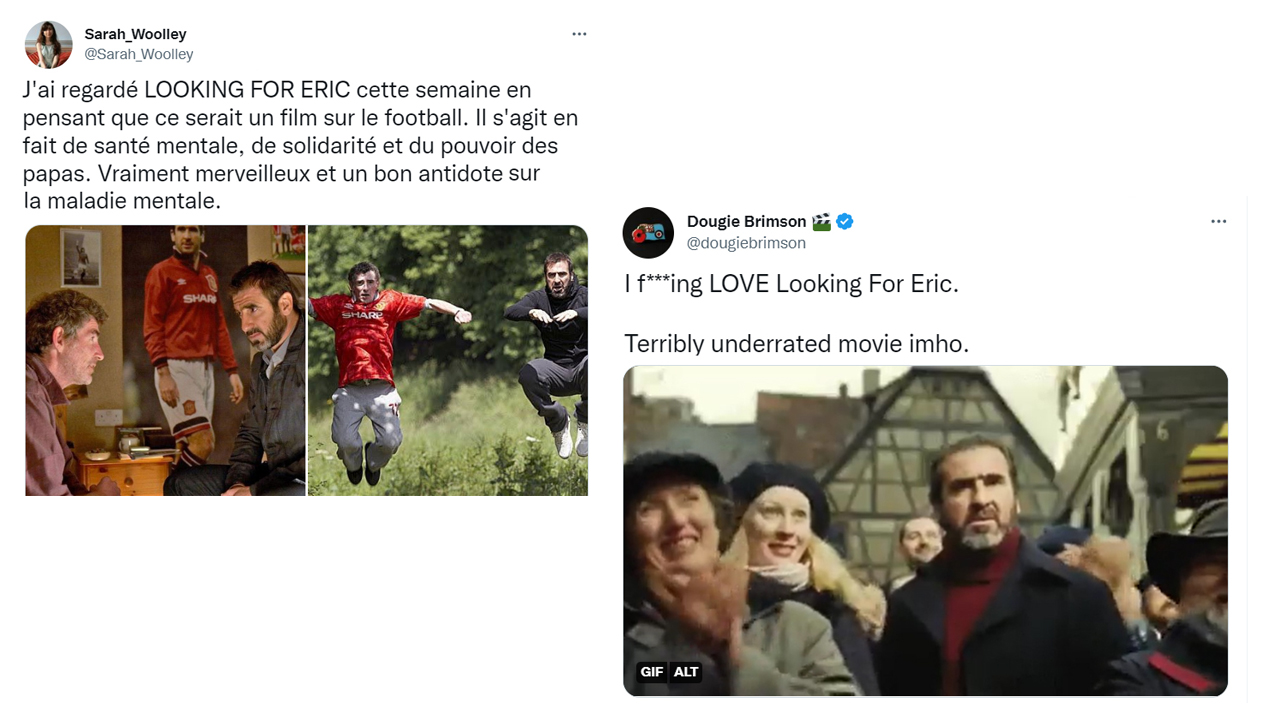Screen dimensions: 1280x720
Task: Play the Looking For Eric GIF
Action: coord(925,531)
